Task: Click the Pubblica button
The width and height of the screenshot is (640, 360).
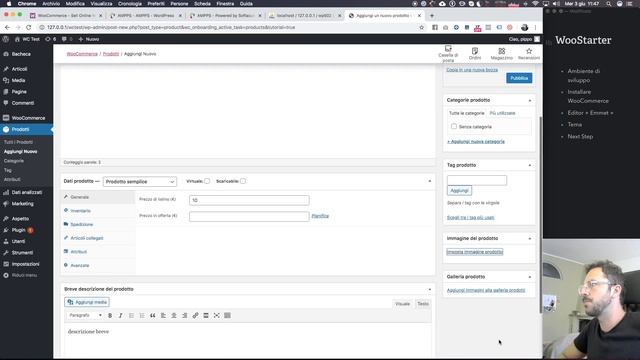Action: 519,78
